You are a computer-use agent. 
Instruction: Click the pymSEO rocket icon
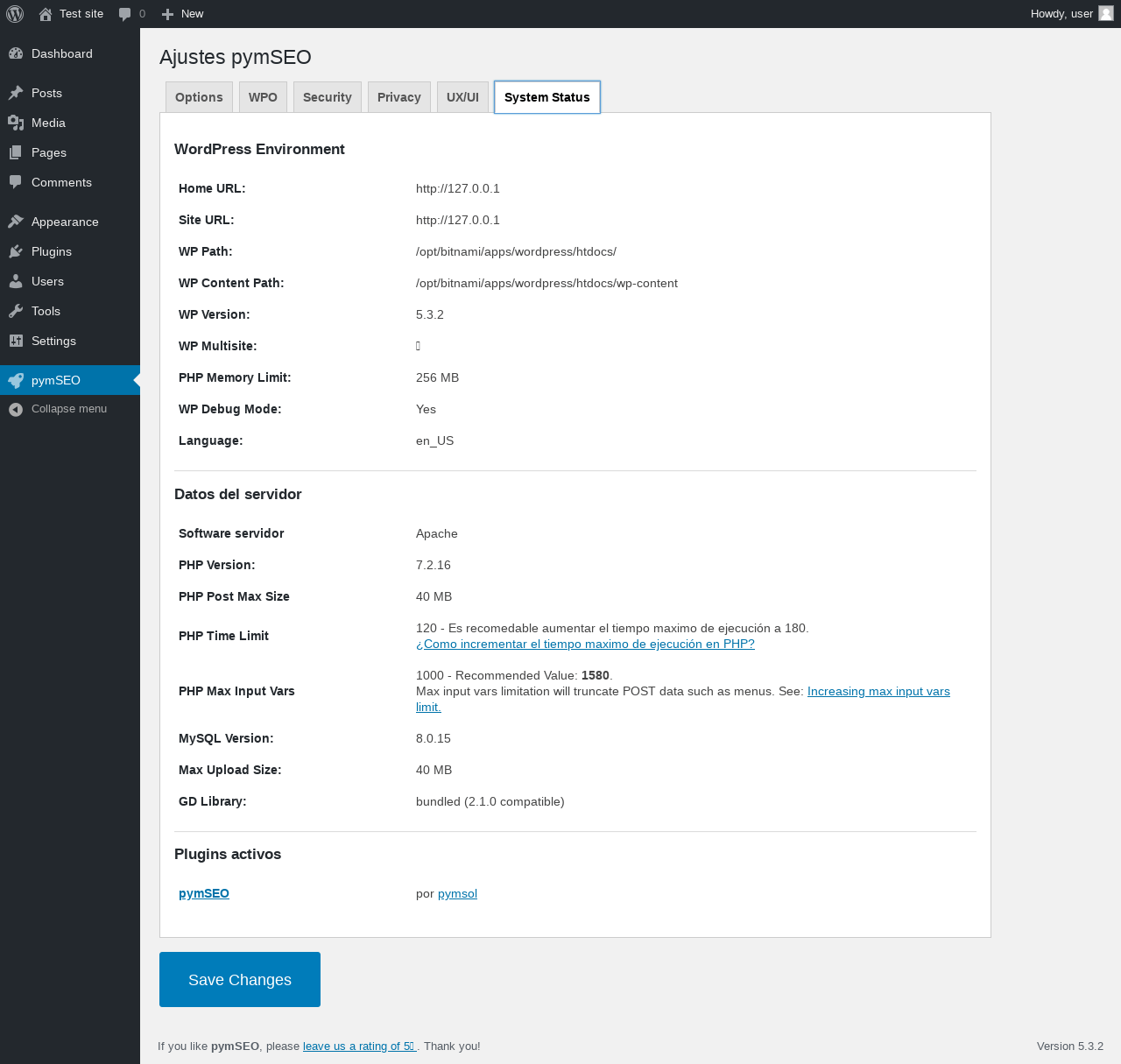[16, 380]
